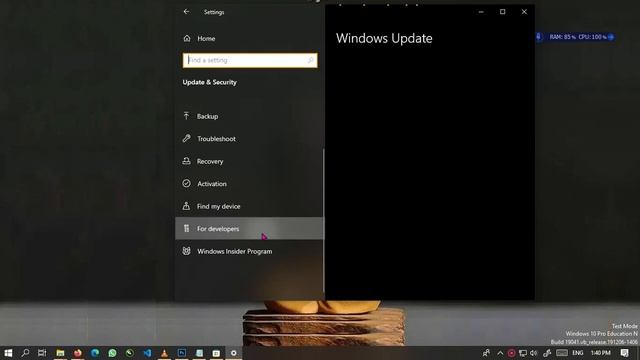Show hidden system tray icons

[500, 353]
